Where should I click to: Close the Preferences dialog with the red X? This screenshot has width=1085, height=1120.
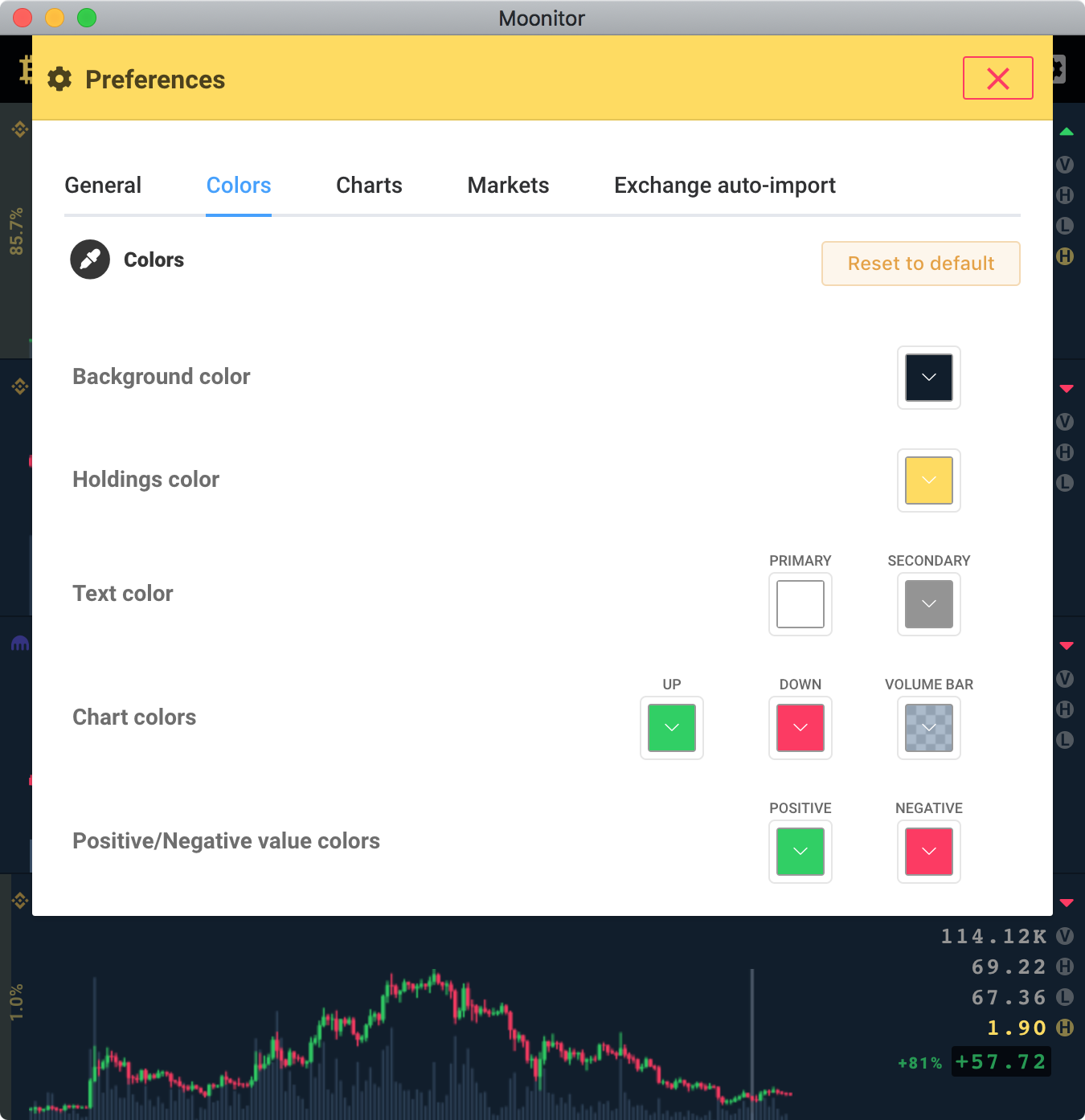click(x=997, y=78)
